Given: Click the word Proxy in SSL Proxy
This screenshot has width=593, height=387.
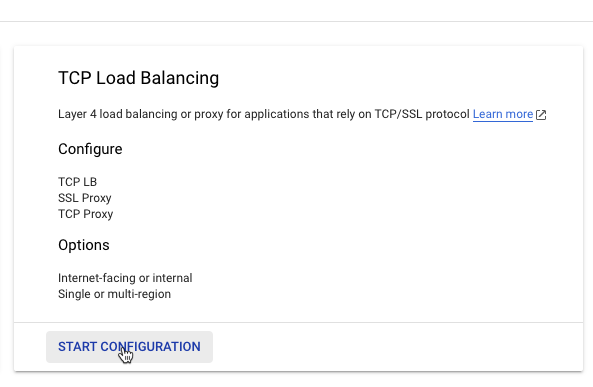Looking at the screenshot, I should click(x=97, y=198).
